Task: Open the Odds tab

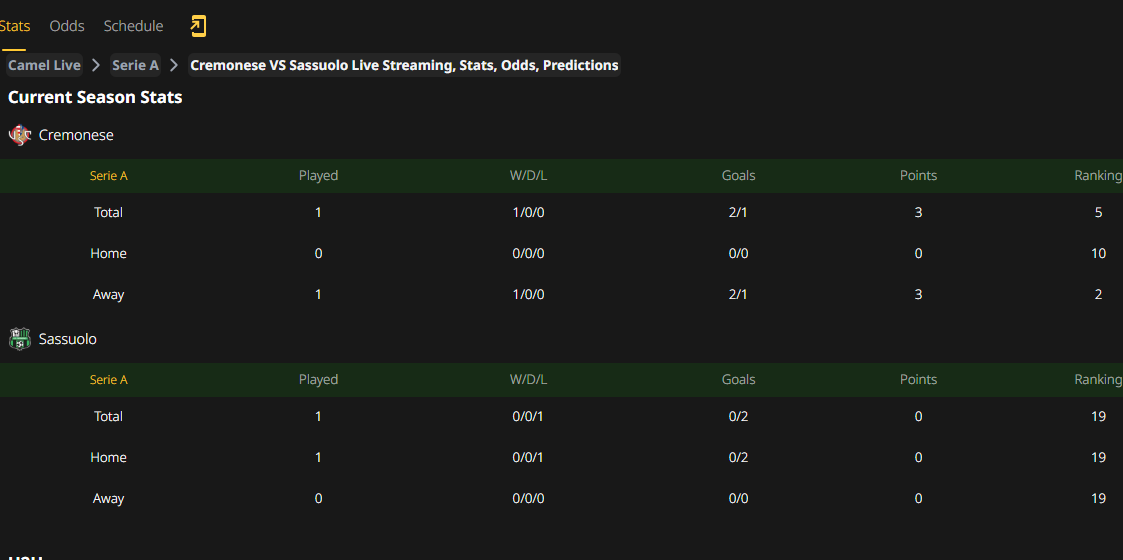Action: coord(67,26)
